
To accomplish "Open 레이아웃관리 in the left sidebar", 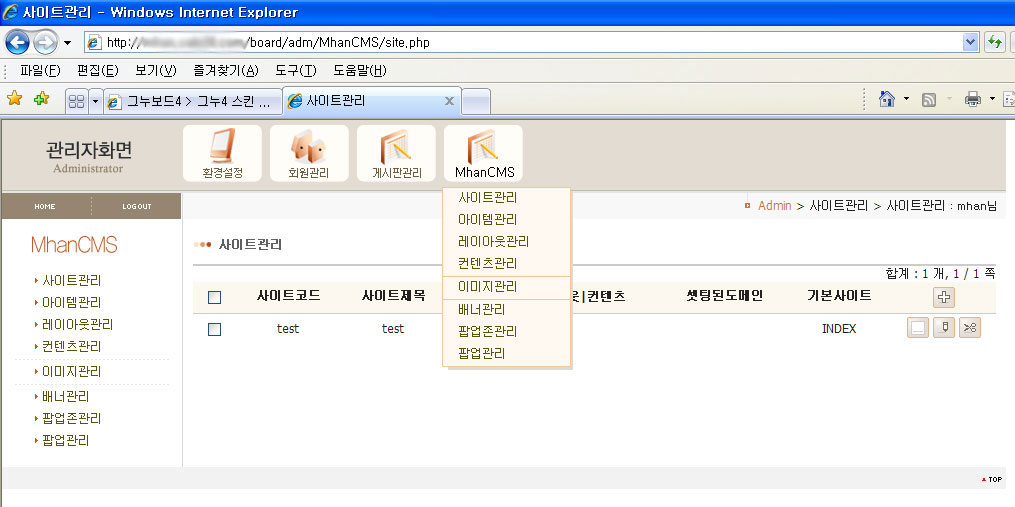I will [x=77, y=324].
